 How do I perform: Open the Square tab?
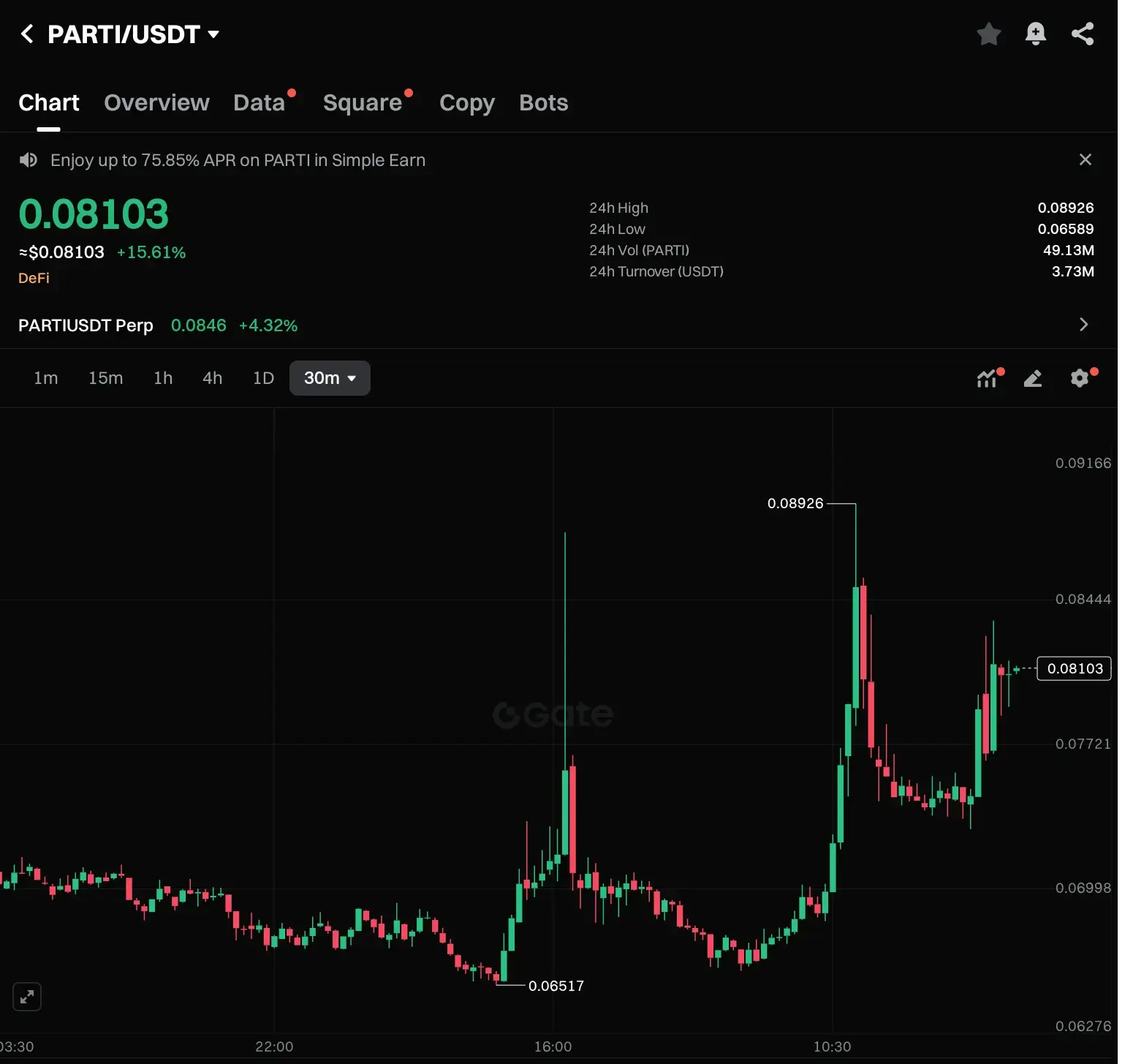[363, 103]
